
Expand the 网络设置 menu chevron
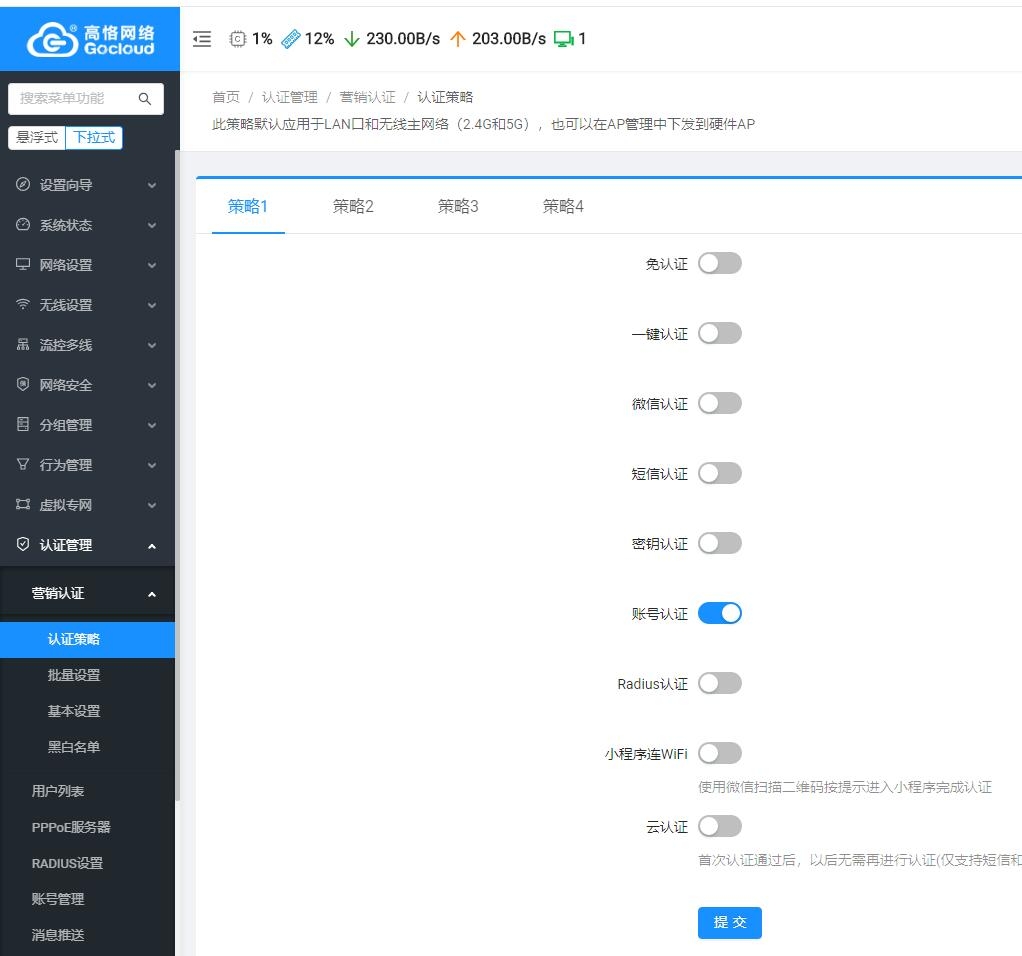152,266
